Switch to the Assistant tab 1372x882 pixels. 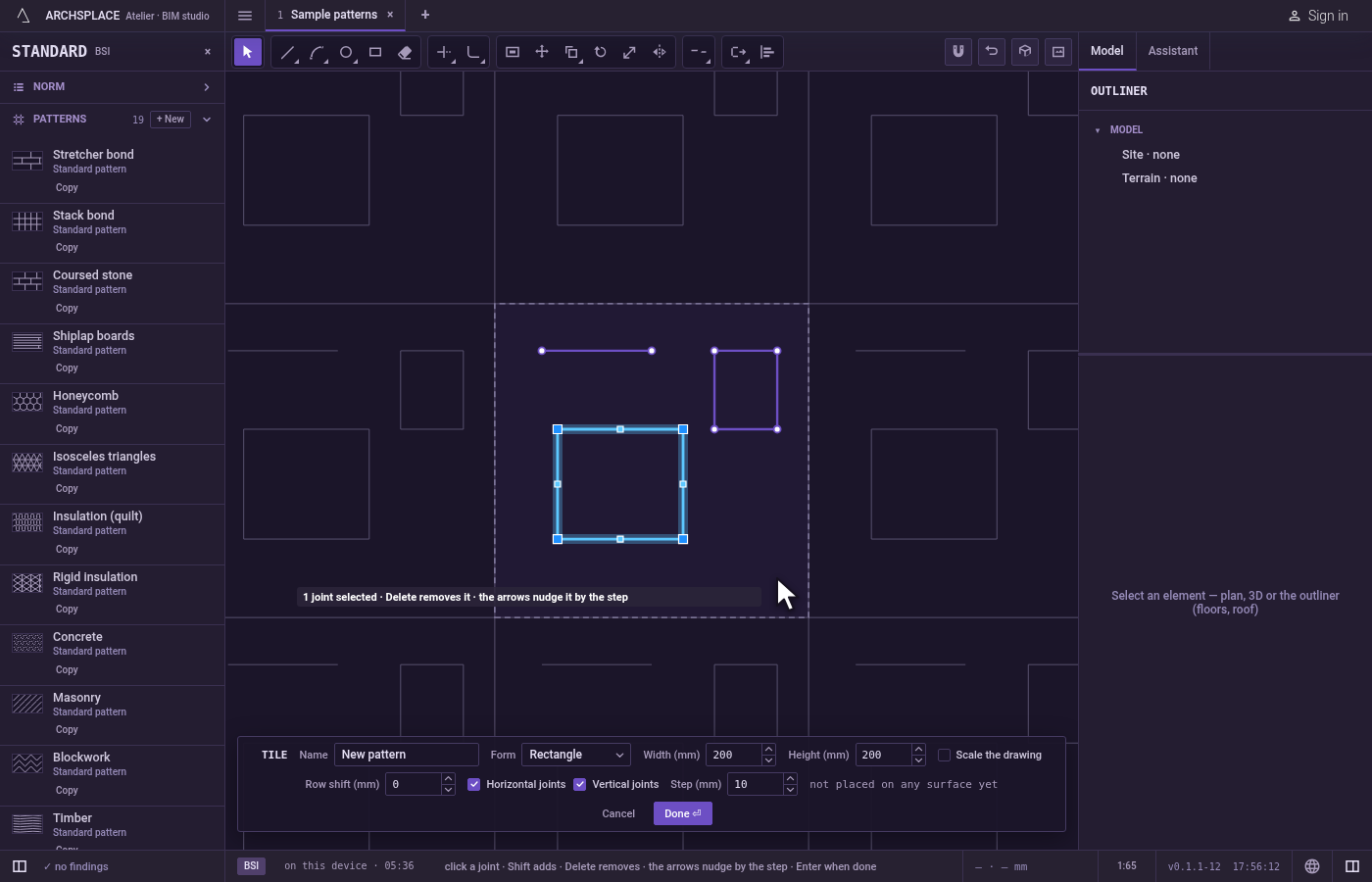(x=1173, y=51)
